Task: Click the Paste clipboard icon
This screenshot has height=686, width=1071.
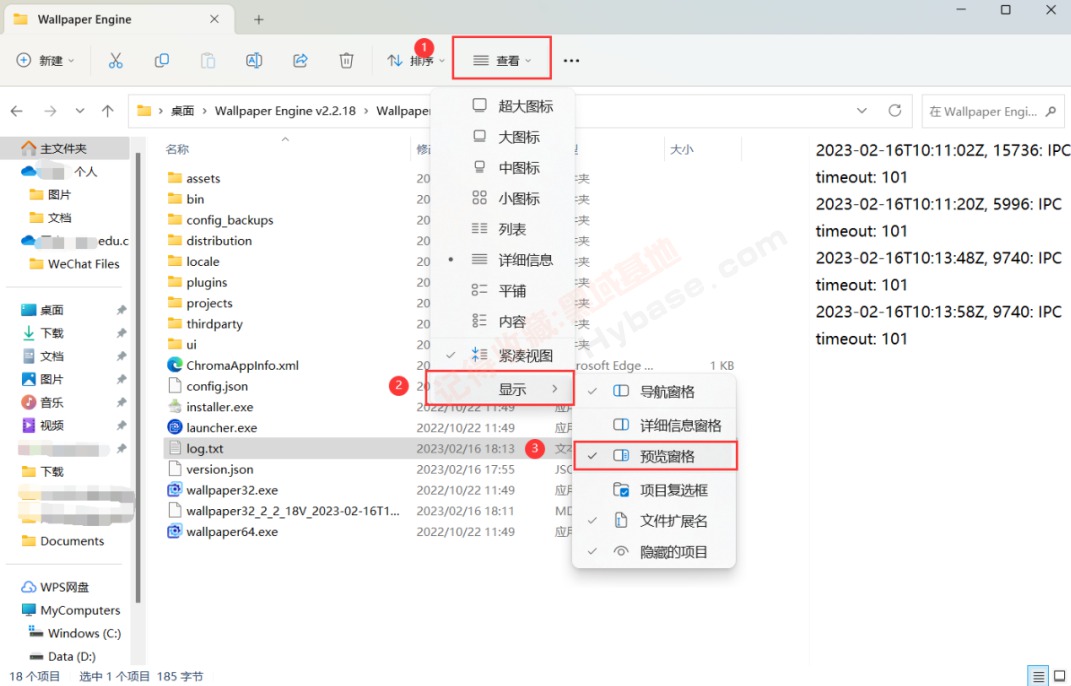Action: point(208,61)
